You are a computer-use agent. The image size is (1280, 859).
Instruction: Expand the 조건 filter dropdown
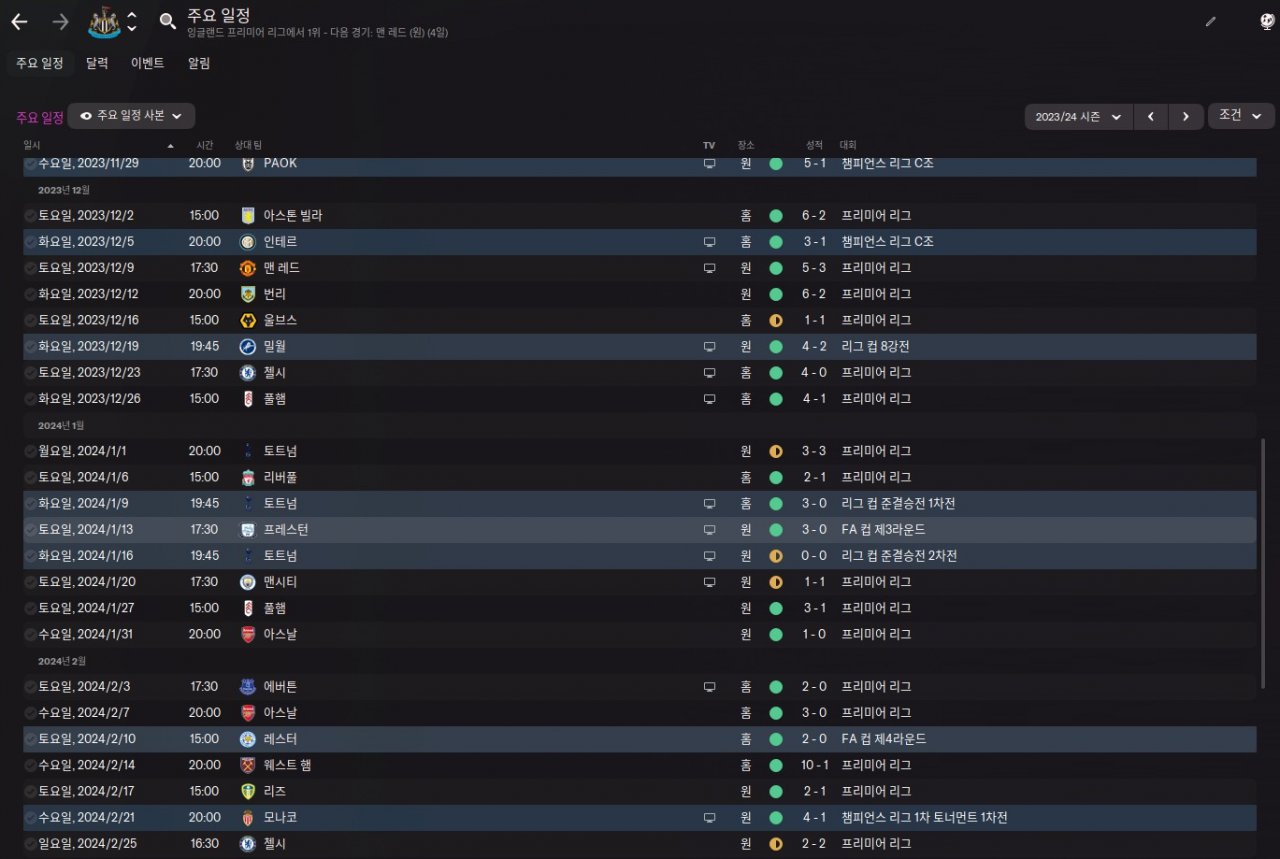pos(1241,116)
